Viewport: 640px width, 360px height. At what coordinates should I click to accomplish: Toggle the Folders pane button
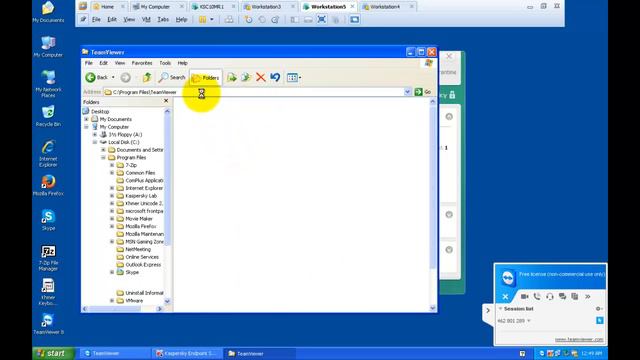tap(206, 78)
